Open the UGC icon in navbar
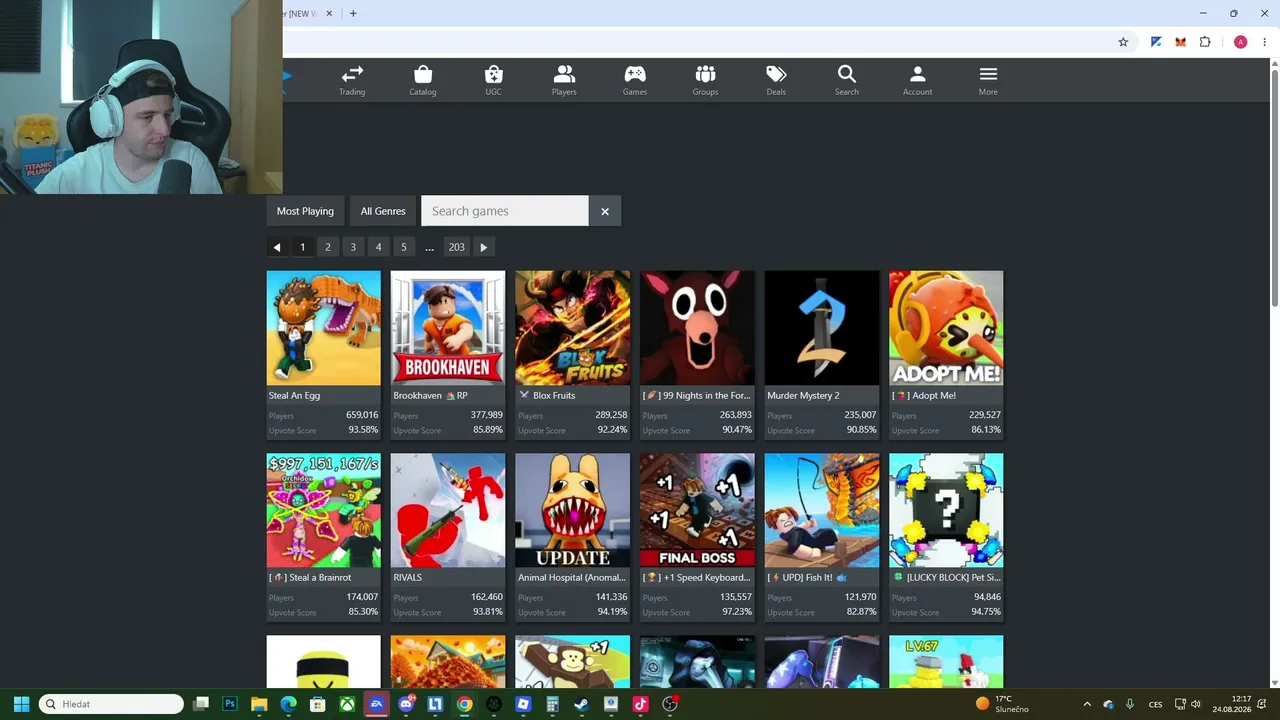This screenshot has width=1280, height=720. [493, 80]
